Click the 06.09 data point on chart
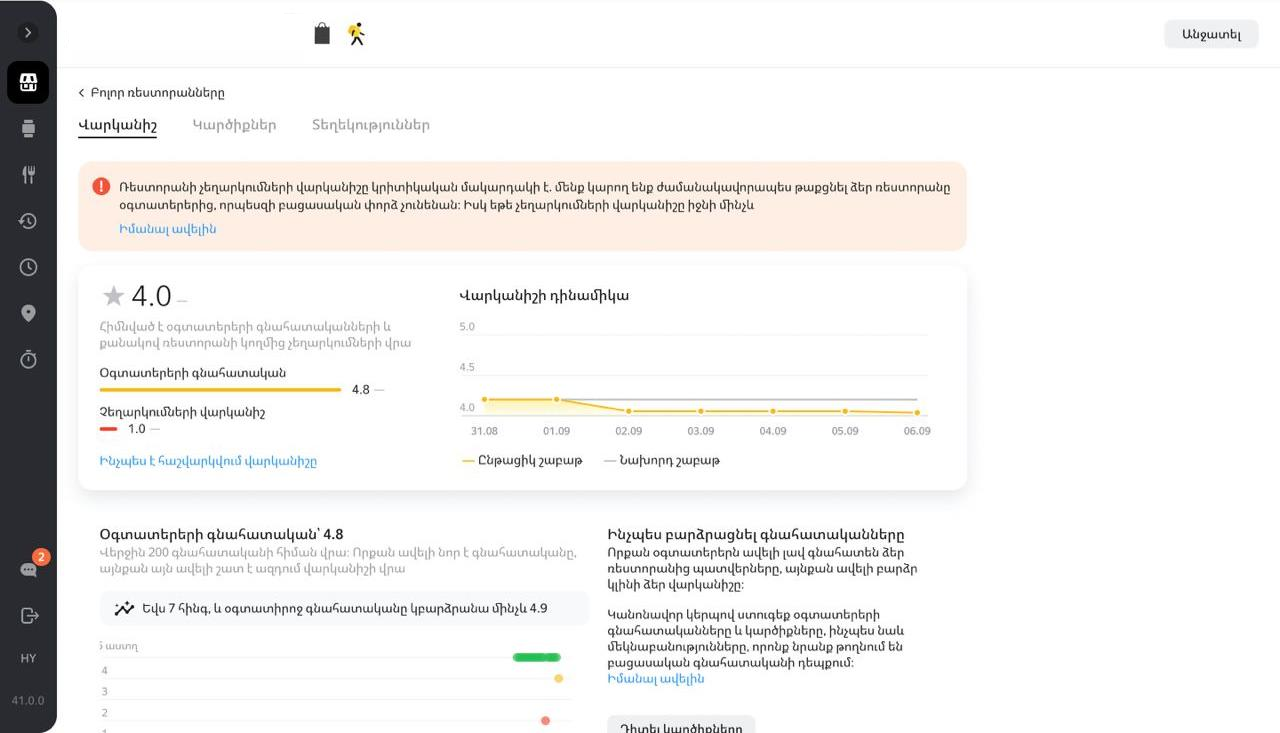This screenshot has width=1280, height=733. pyautogui.click(x=917, y=413)
